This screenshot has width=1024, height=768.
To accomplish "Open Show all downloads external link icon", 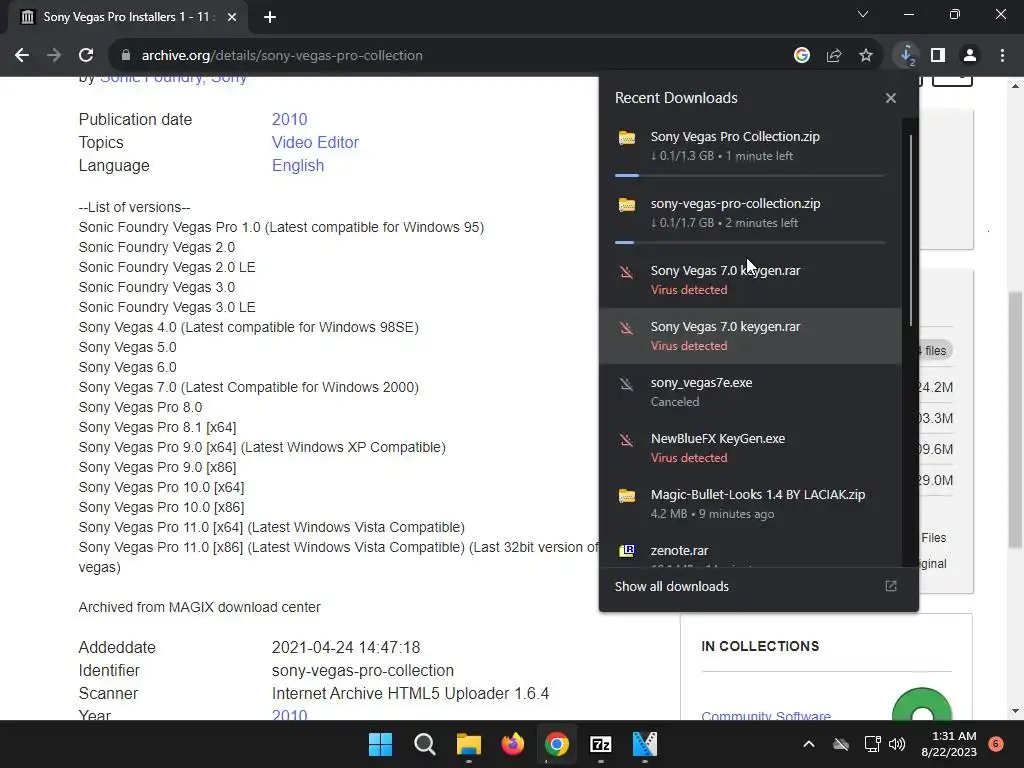I will (891, 586).
